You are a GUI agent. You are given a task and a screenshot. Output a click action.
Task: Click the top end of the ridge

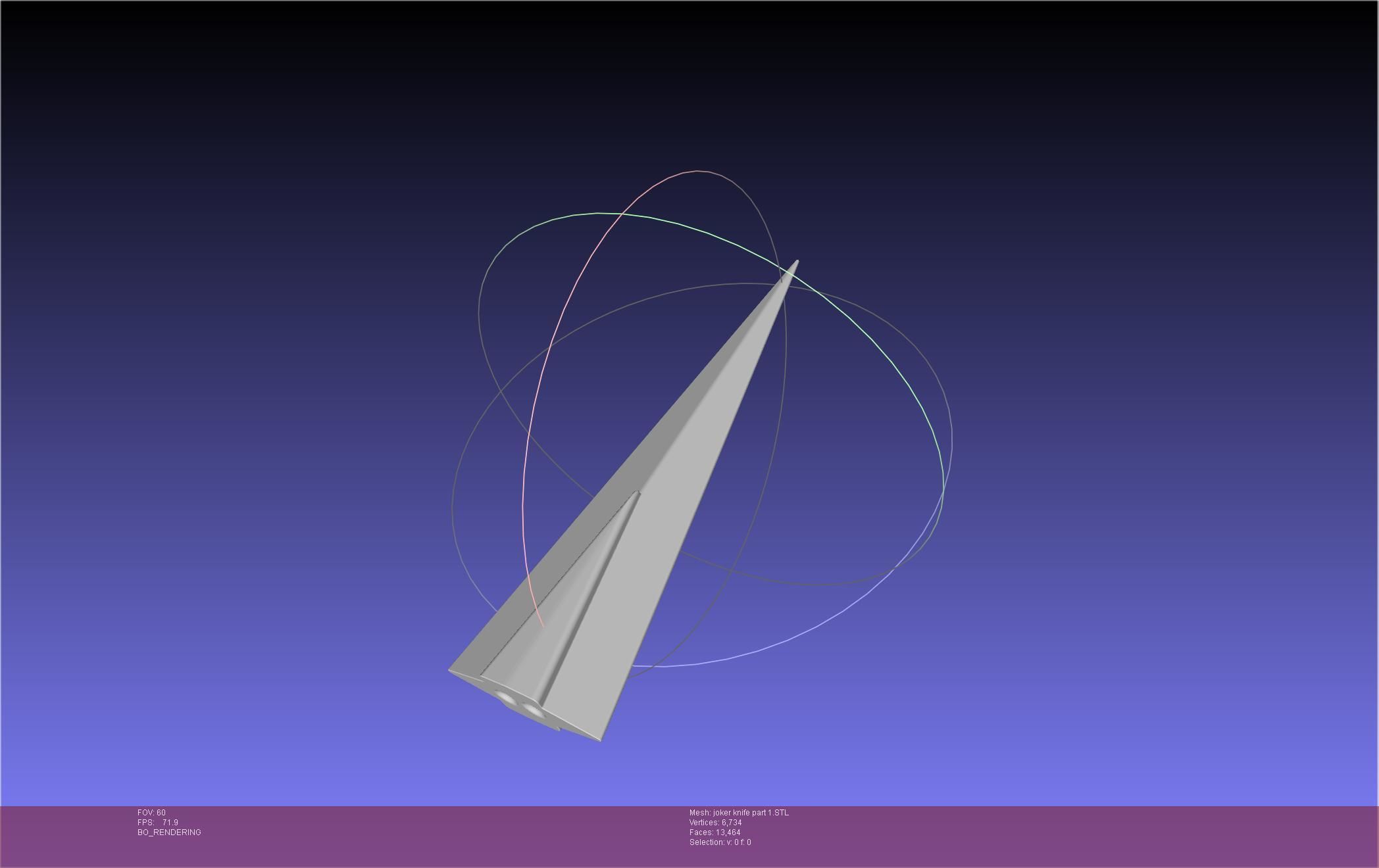click(x=637, y=493)
